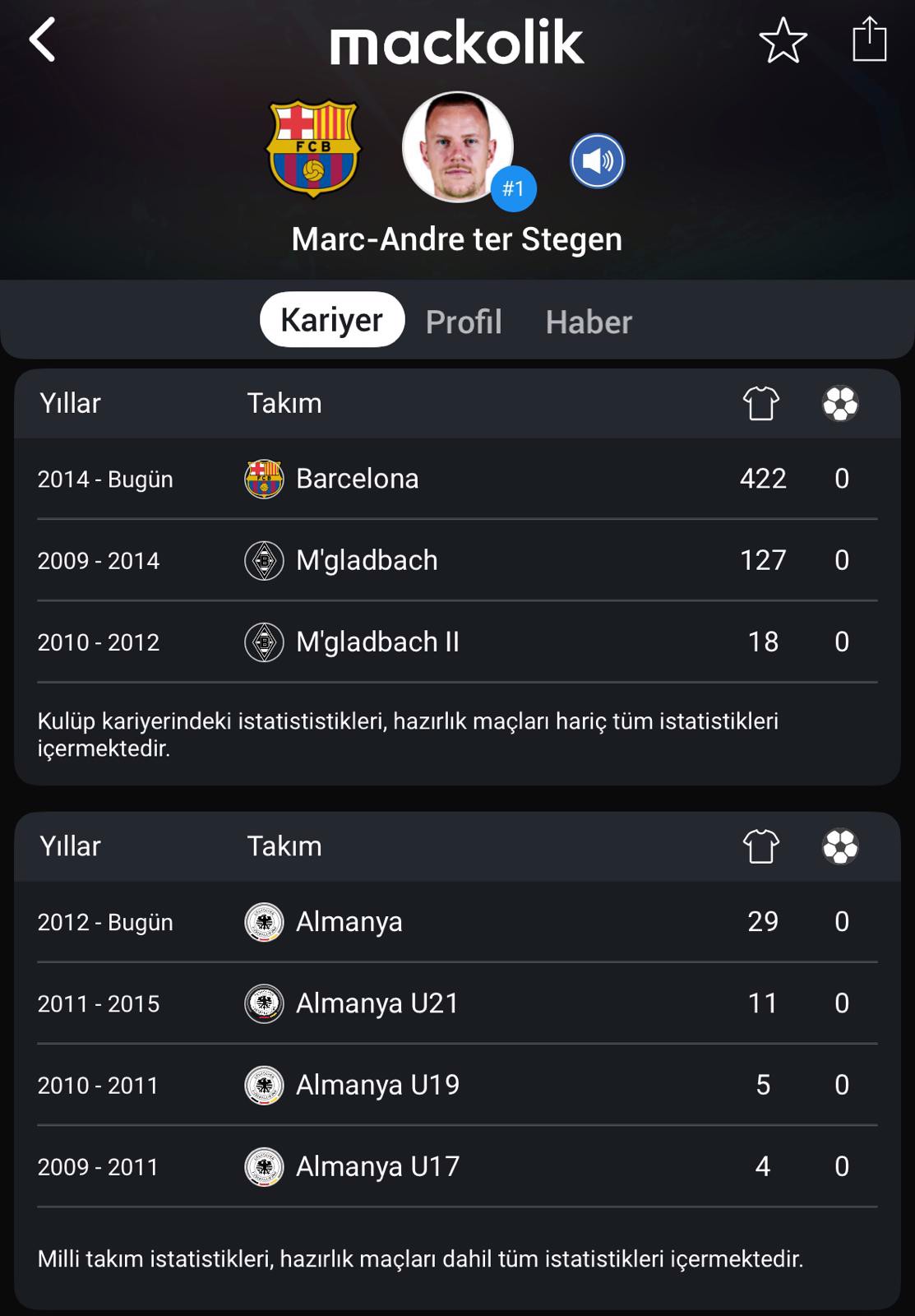Select the Almanya U19 row
This screenshot has width=915, height=1316.
[x=457, y=1085]
